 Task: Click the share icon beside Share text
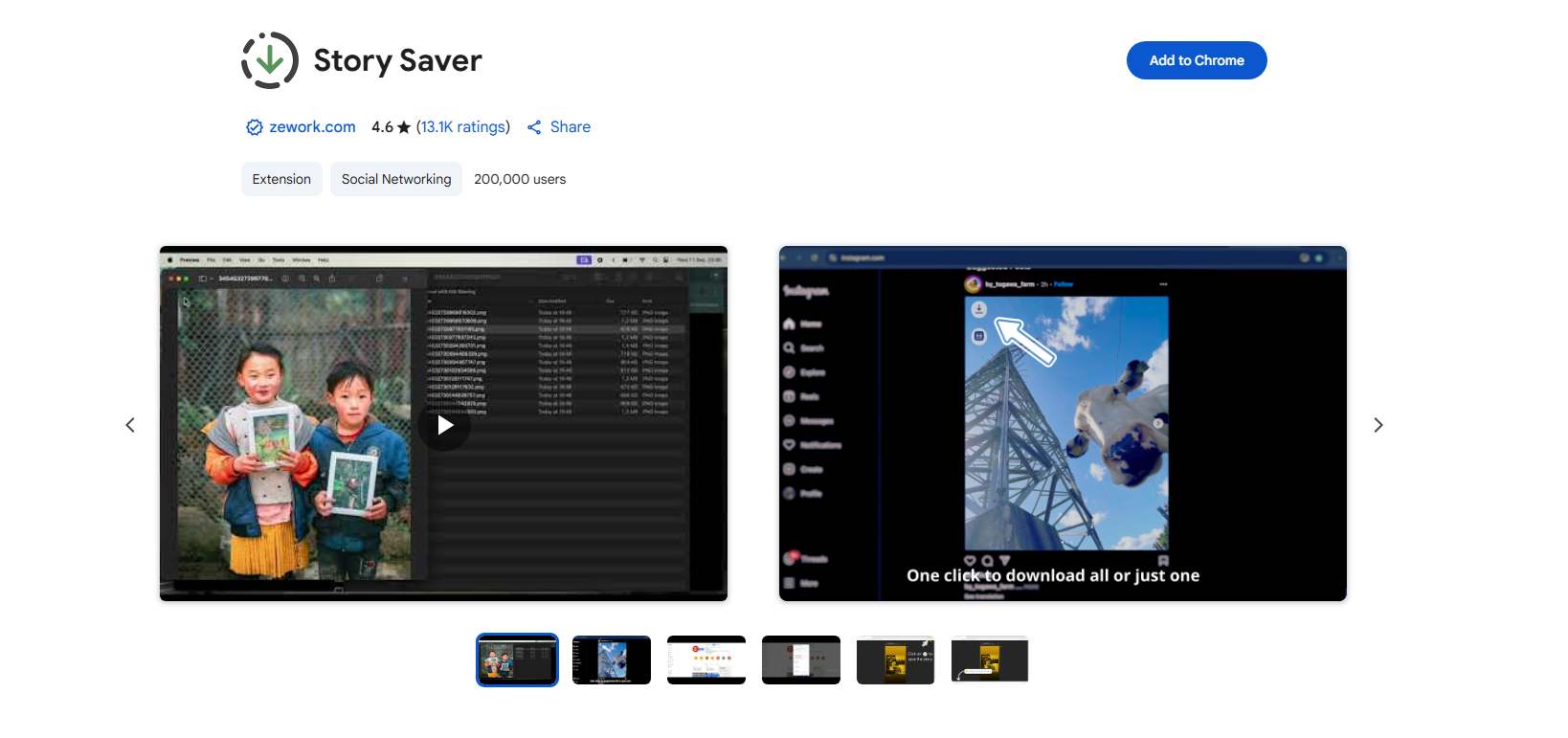pyautogui.click(x=534, y=127)
